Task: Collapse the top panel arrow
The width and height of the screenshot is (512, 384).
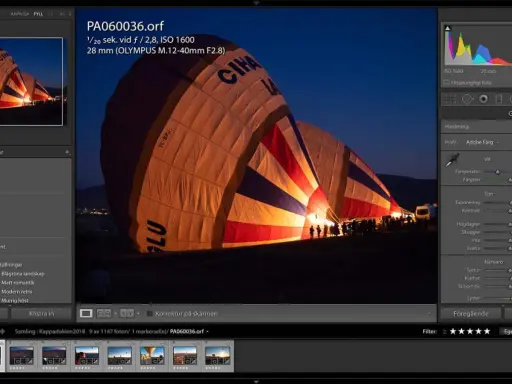Action: (x=256, y=3)
